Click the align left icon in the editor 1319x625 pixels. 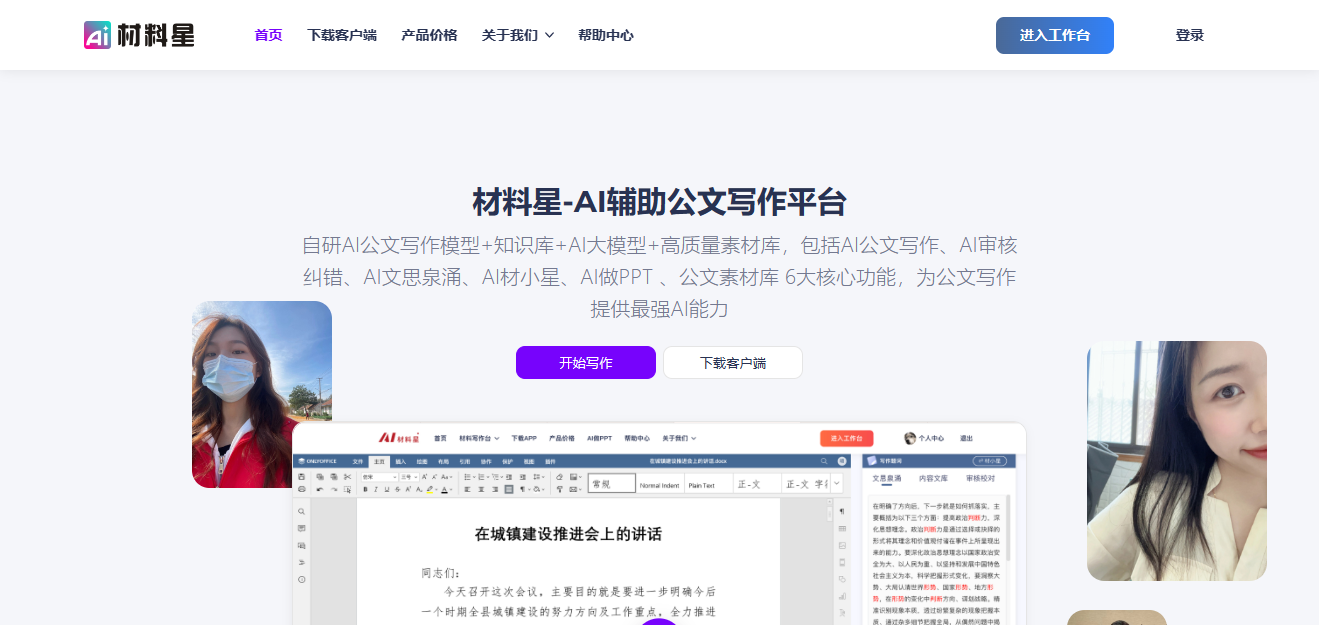coord(467,489)
